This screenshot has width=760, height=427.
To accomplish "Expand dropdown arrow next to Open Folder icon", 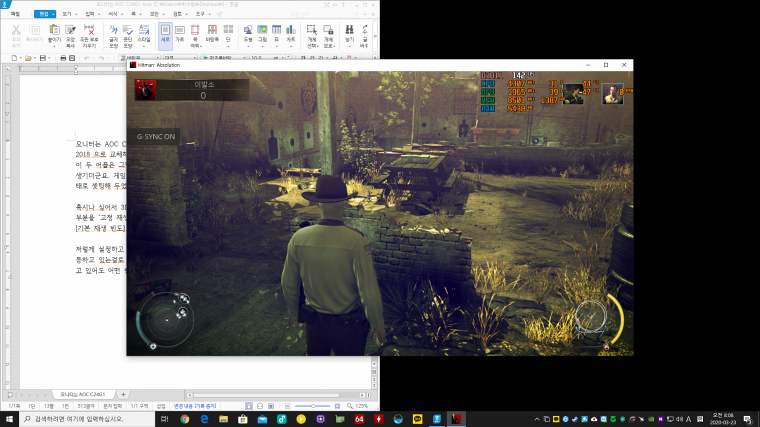I will (35, 58).
